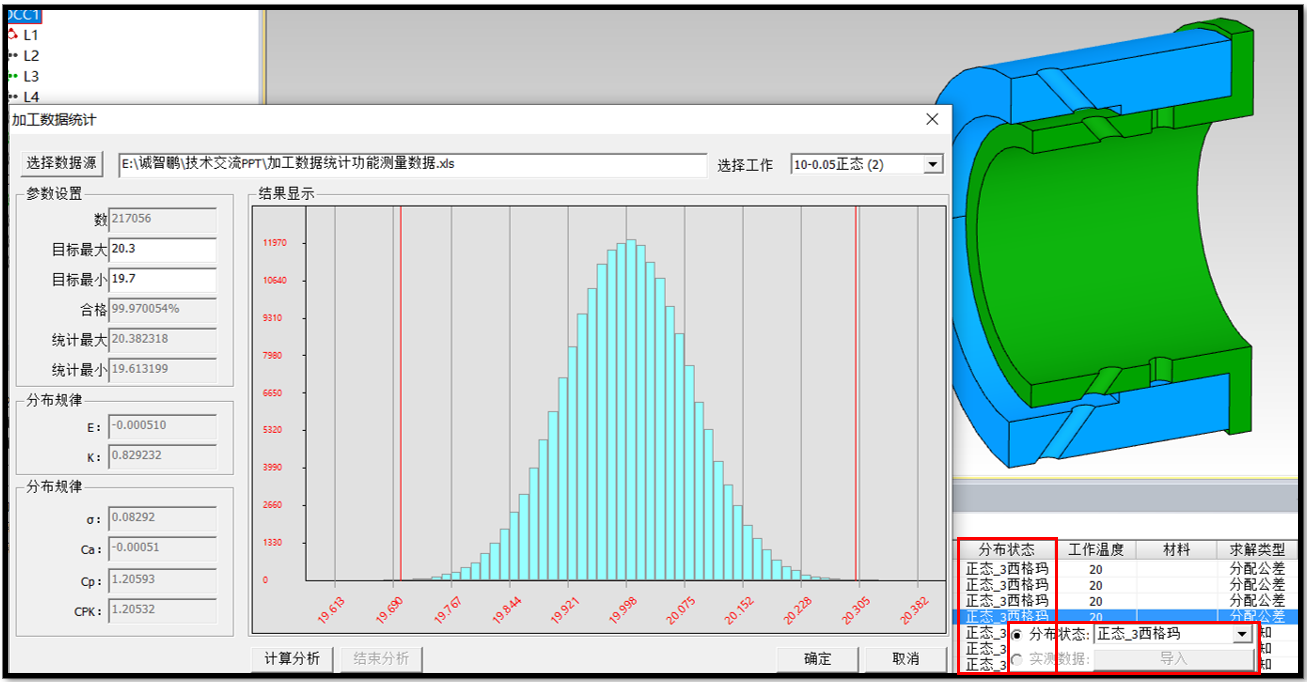Screen dimensions: 1307x682
Task: Click the 结束分析 button
Action: [x=380, y=659]
